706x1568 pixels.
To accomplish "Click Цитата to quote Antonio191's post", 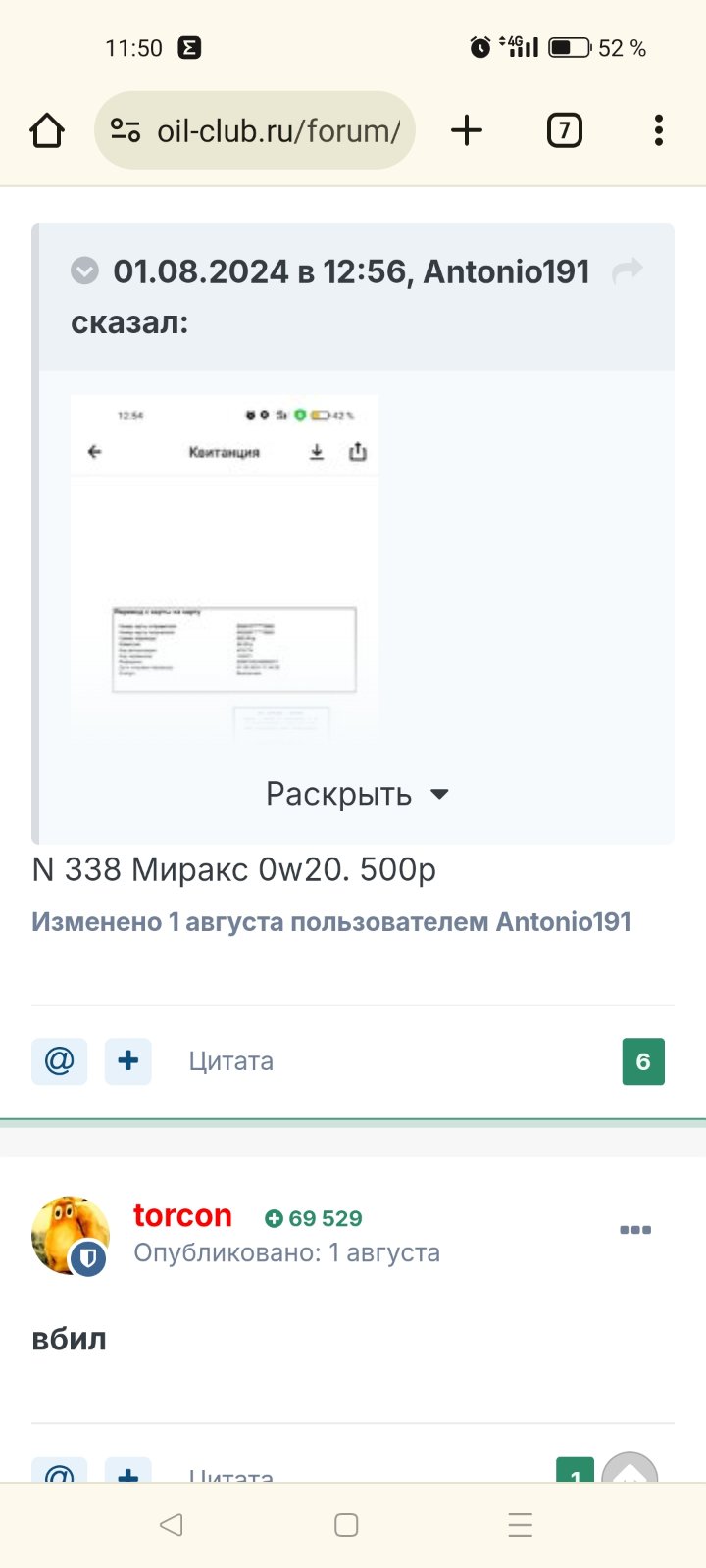I will [x=231, y=1061].
